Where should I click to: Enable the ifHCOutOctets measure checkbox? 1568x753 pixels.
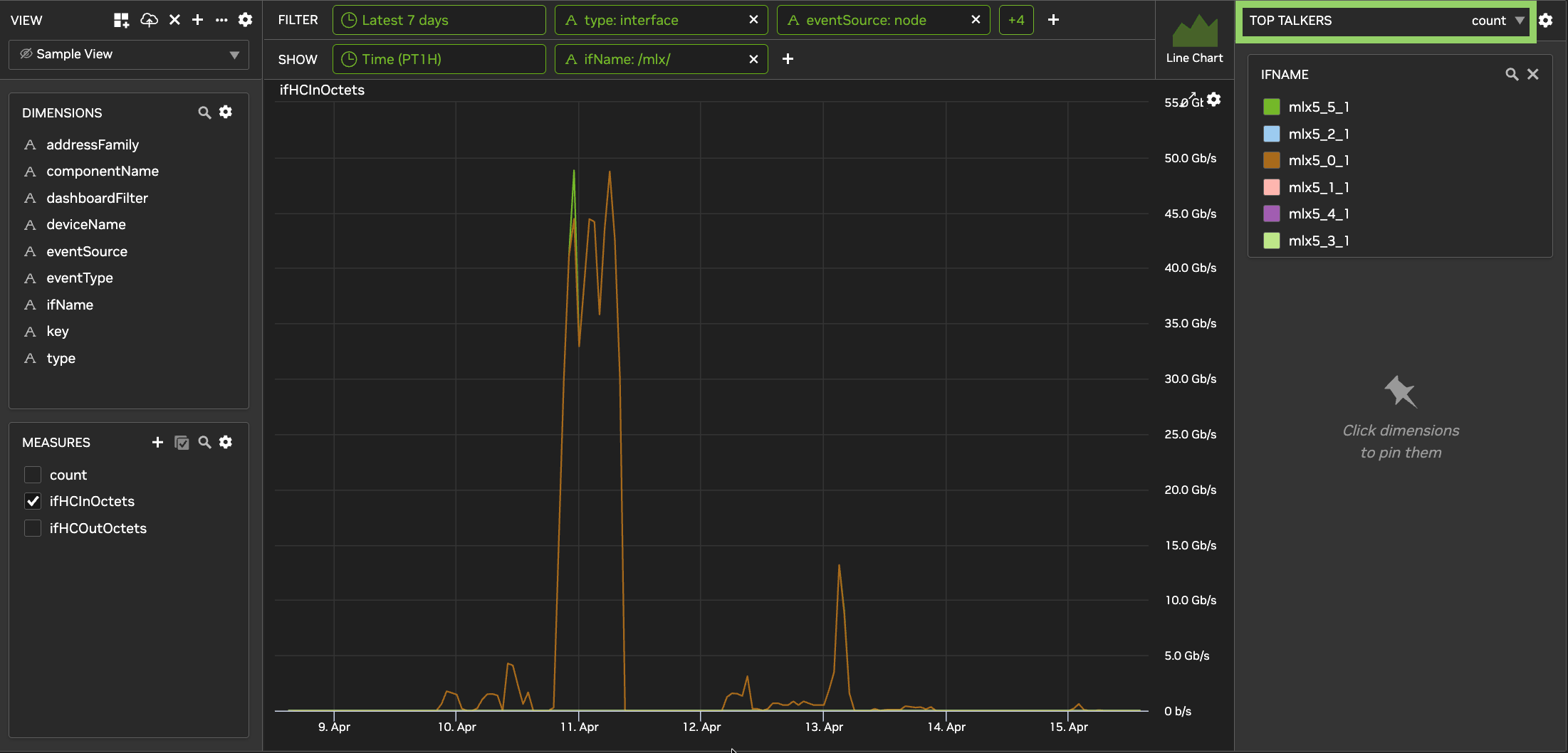coord(33,528)
